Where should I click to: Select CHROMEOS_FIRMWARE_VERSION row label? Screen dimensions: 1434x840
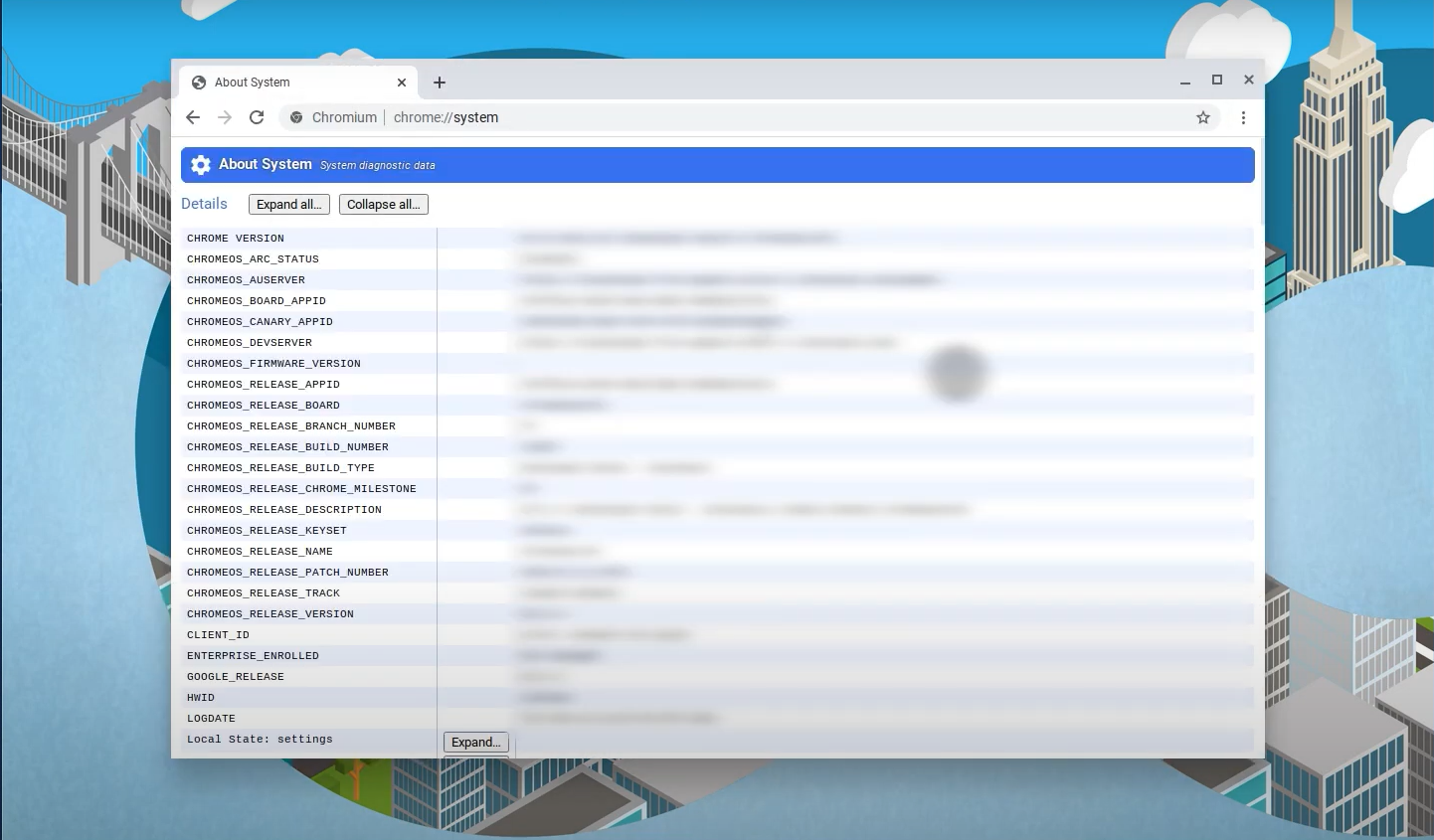click(273, 364)
